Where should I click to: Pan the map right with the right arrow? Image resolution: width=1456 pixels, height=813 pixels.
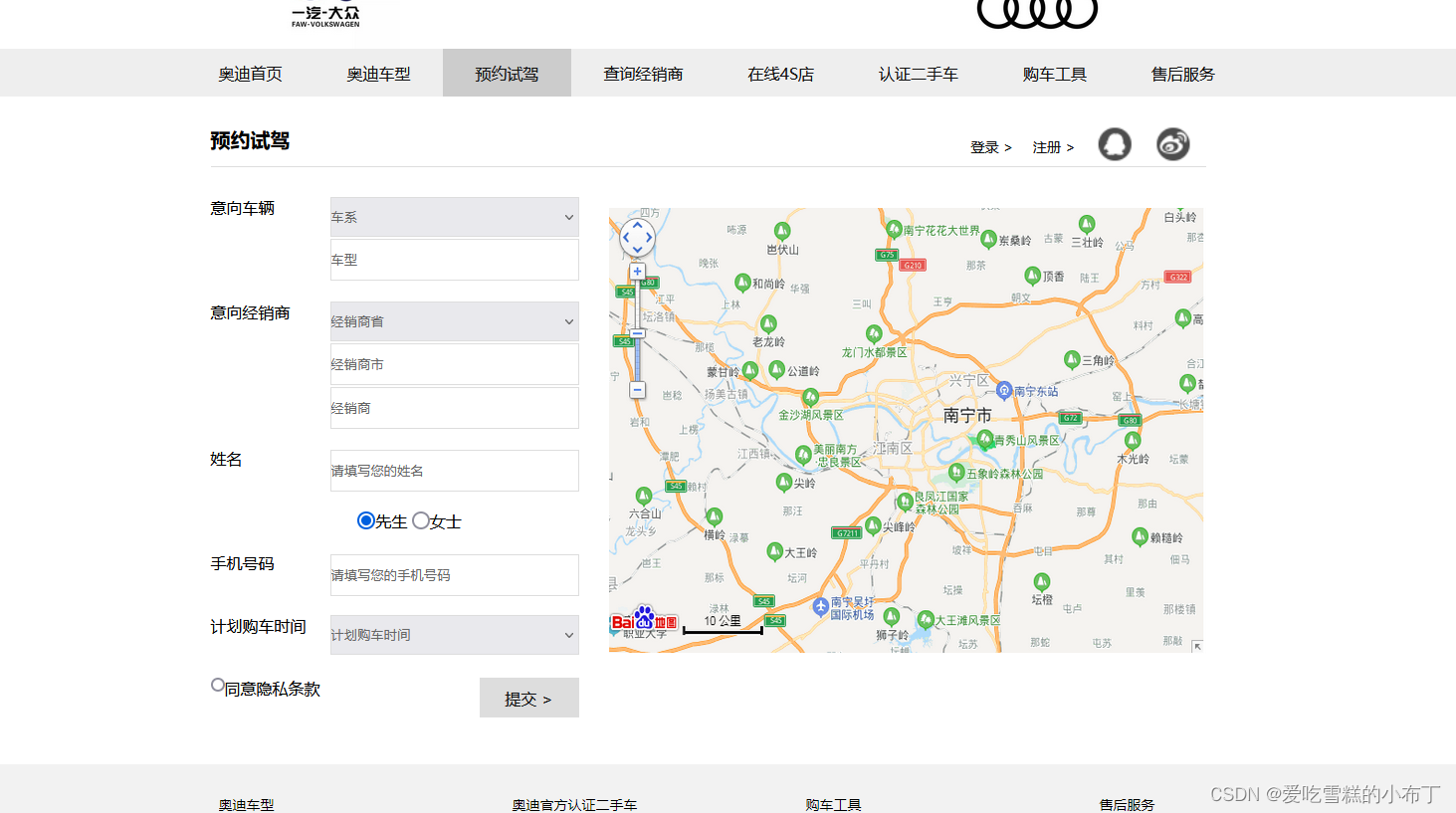[x=649, y=237]
